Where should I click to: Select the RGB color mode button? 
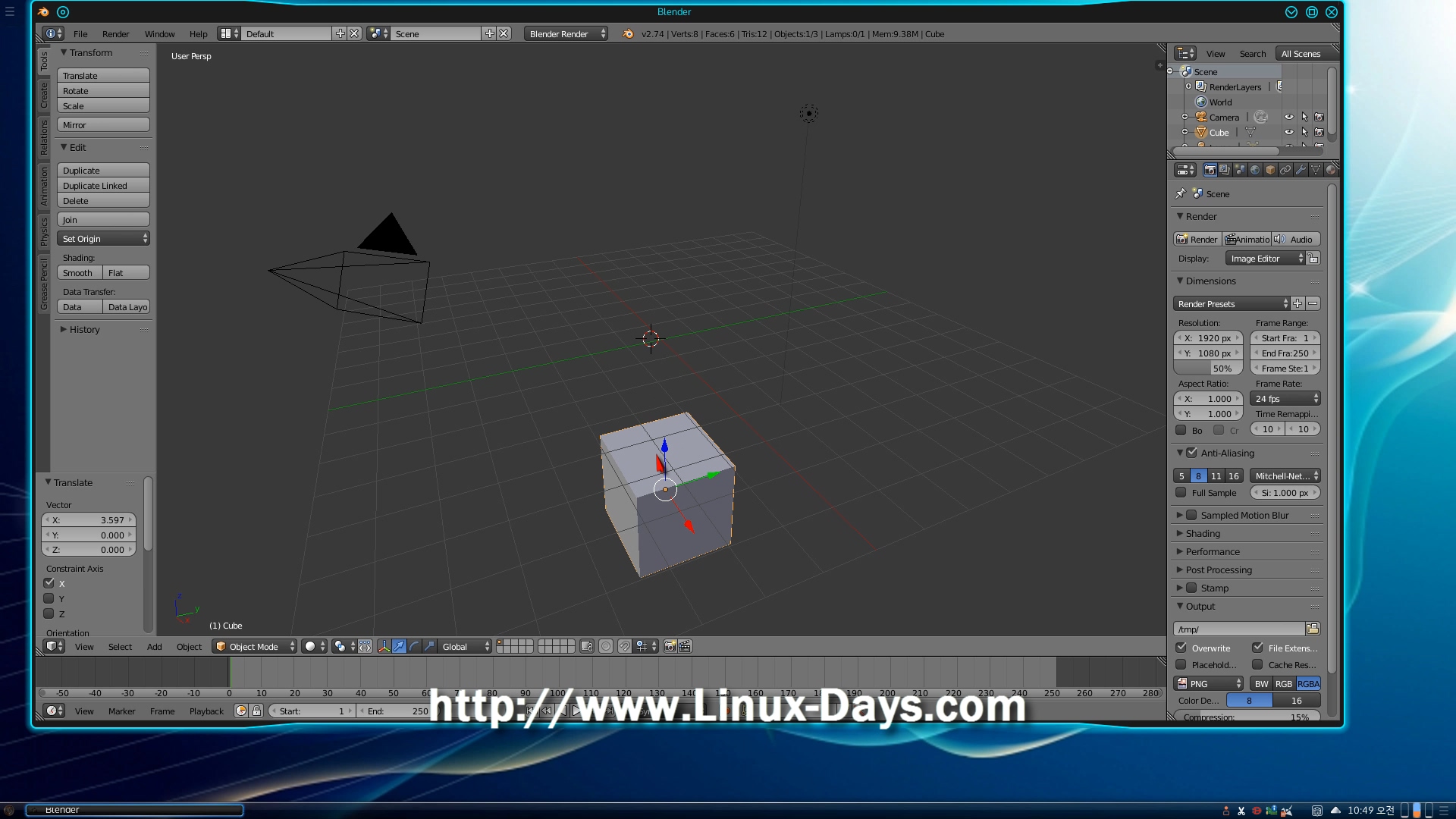pos(1284,684)
